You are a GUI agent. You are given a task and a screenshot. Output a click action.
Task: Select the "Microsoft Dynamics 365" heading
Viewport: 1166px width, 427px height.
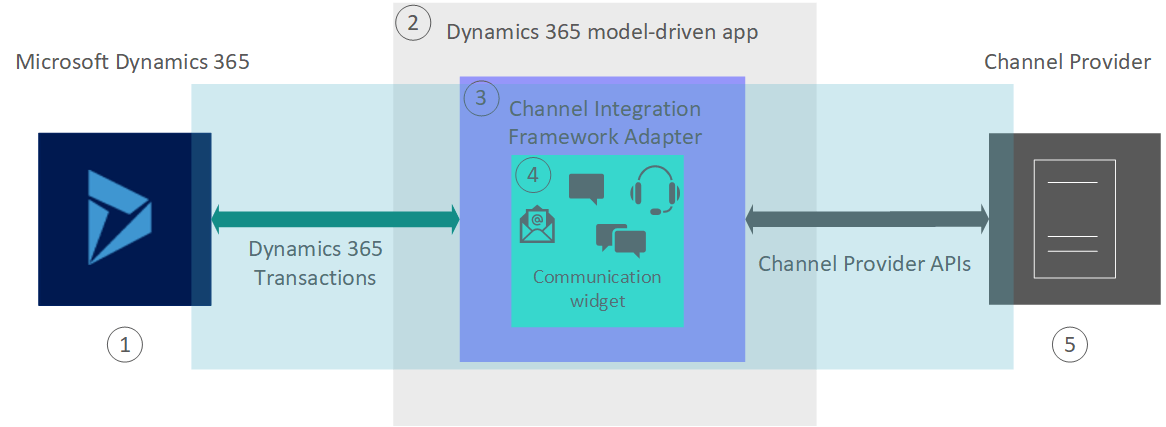point(133,62)
